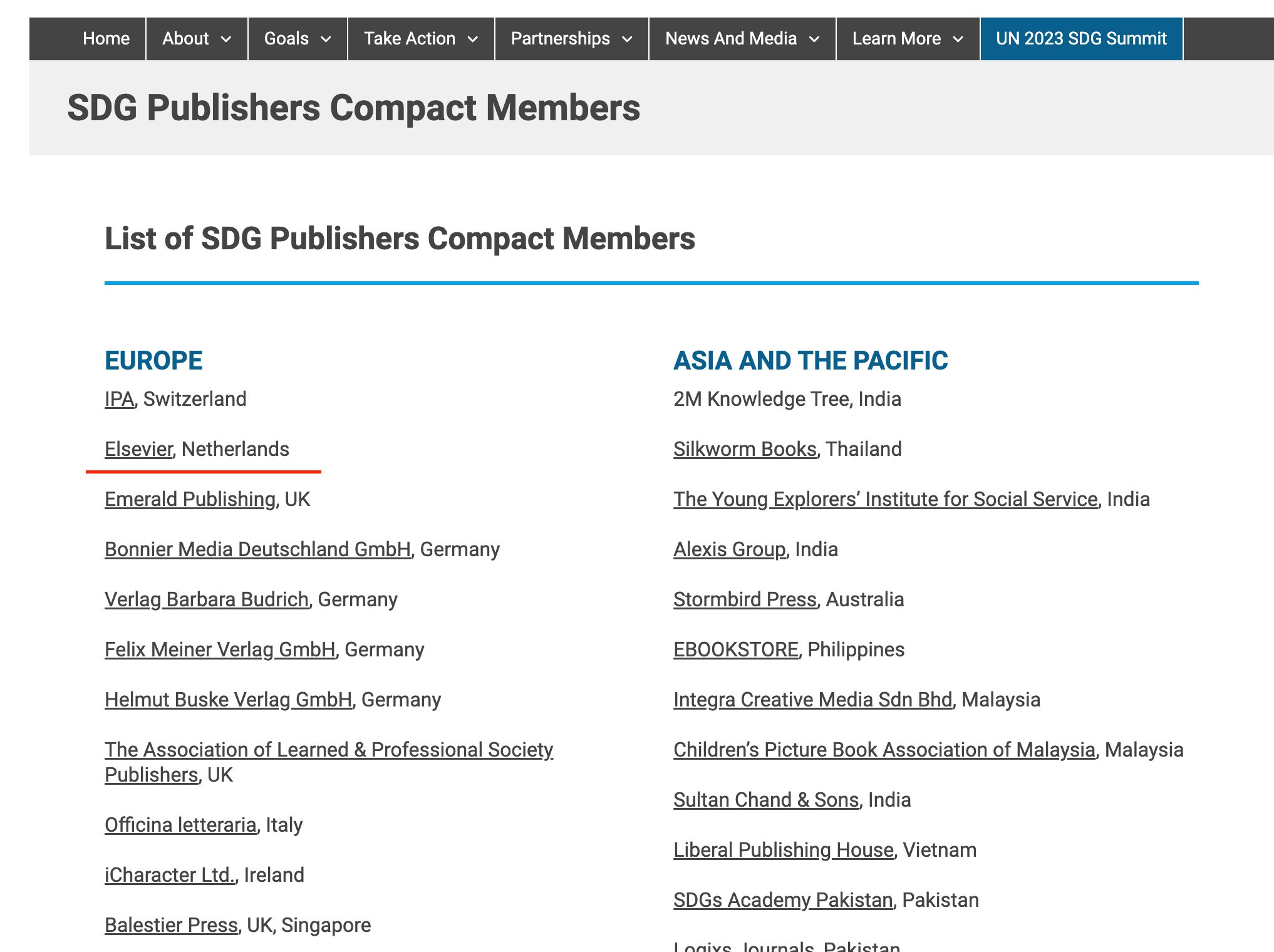
Task: Open Association of Learned & Professional Society Publishers link
Action: tap(329, 762)
